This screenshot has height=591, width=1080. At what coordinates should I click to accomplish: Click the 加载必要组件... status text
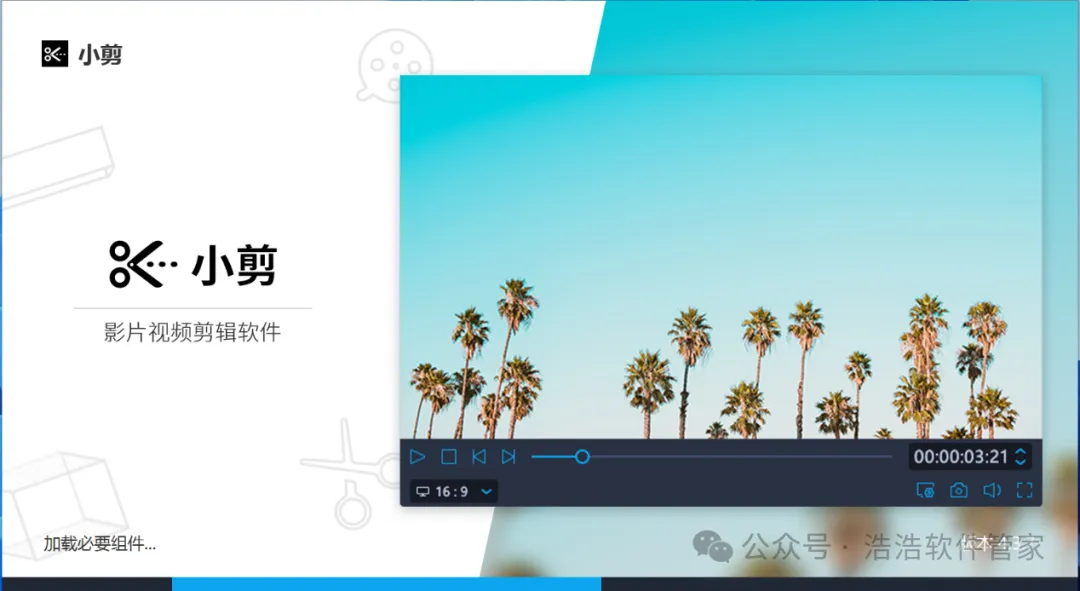click(x=100, y=543)
